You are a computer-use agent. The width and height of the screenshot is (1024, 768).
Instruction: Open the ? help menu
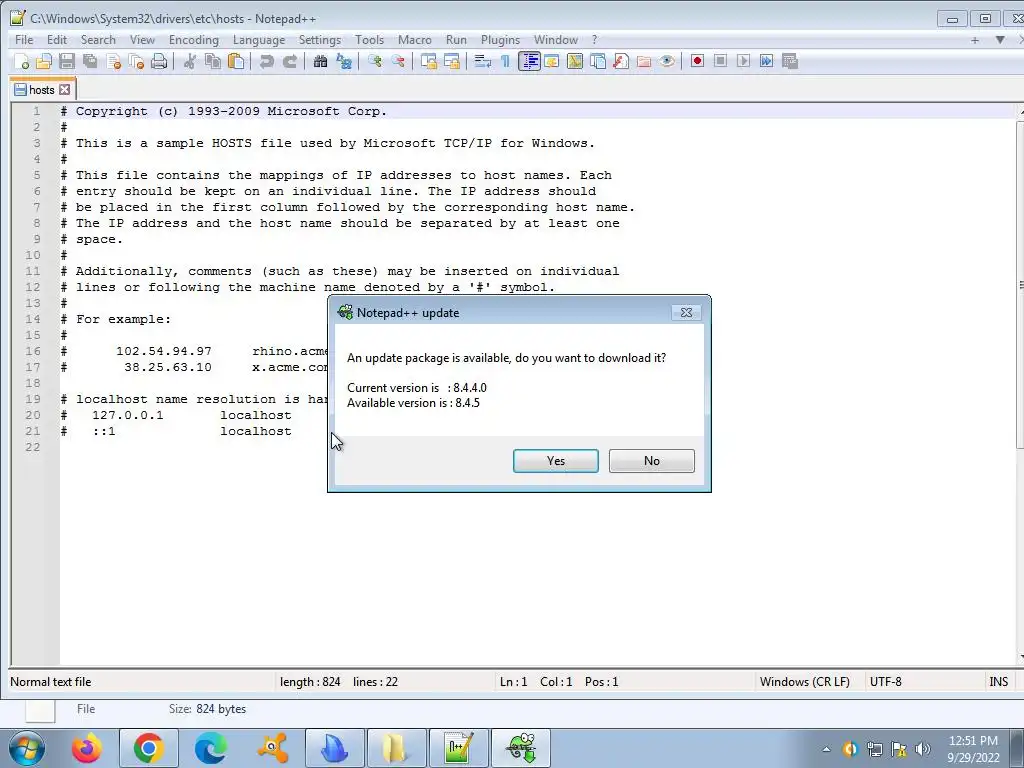[x=594, y=40]
